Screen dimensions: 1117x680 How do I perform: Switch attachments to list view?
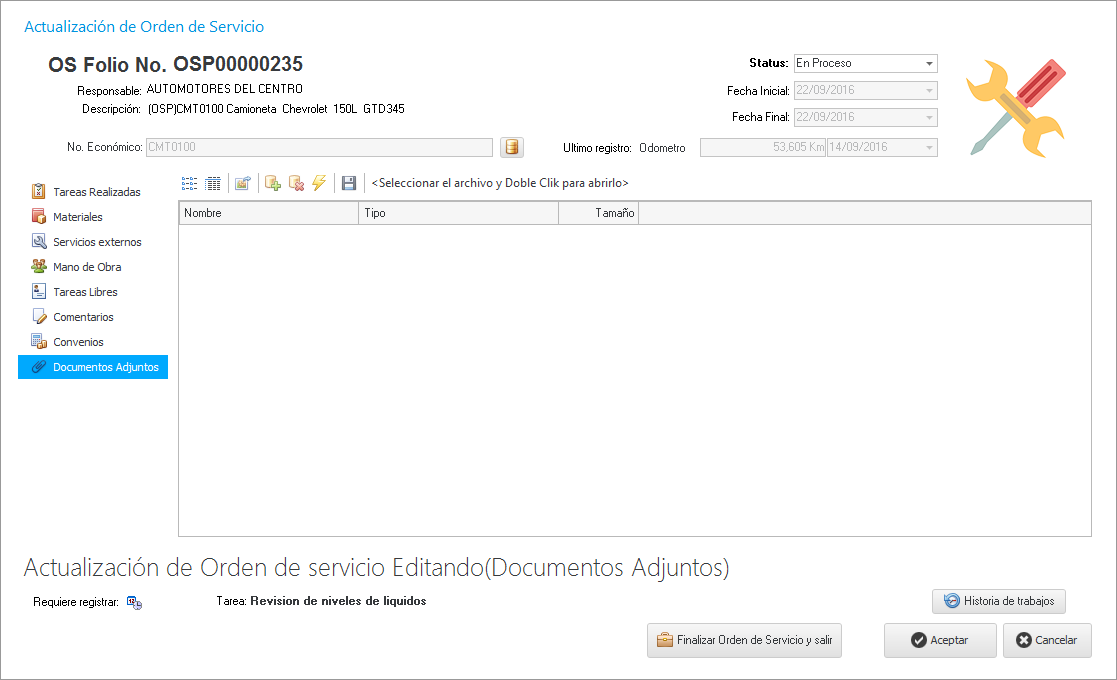click(x=189, y=183)
